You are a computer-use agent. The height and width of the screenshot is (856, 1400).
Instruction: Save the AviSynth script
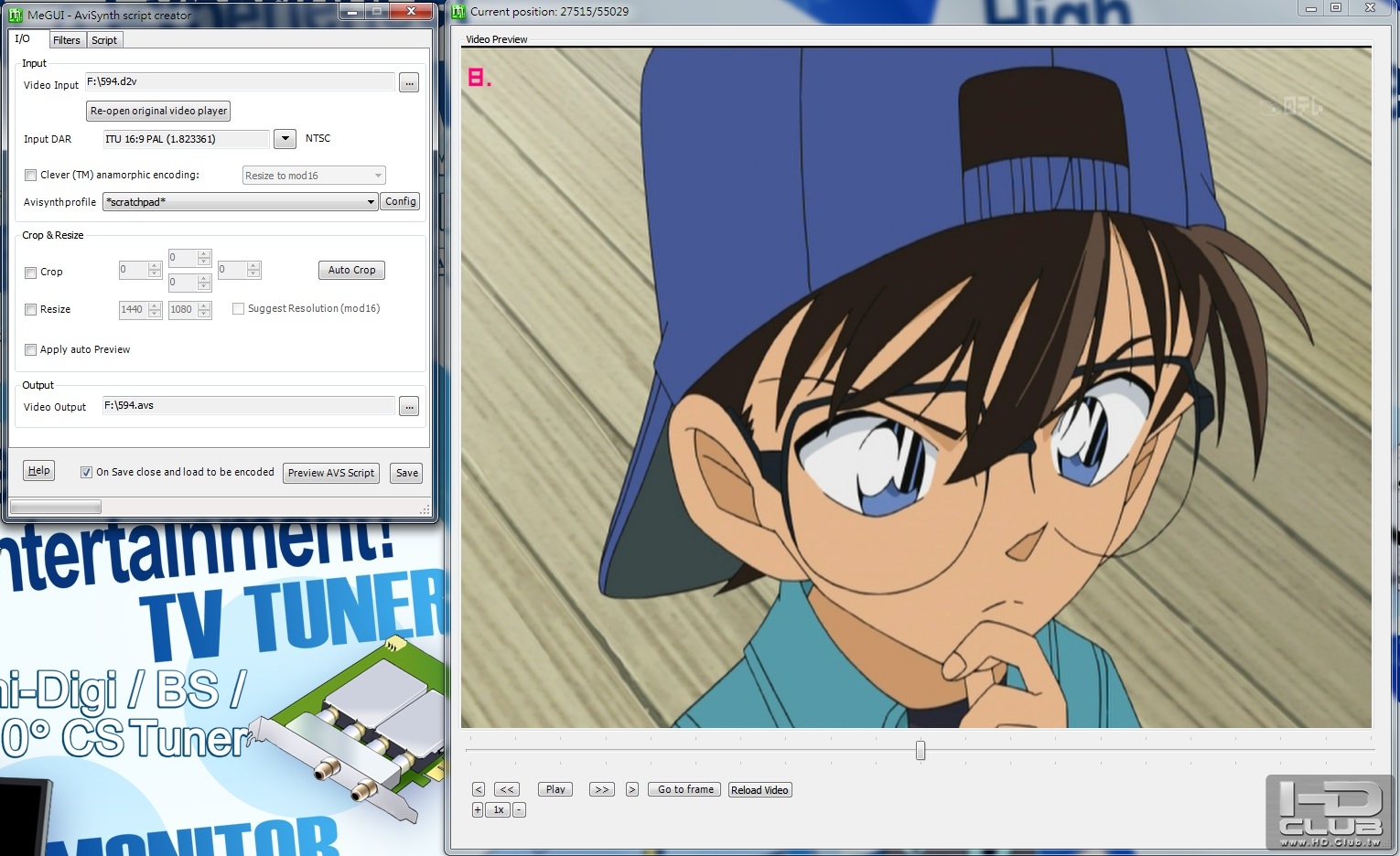[x=407, y=473]
